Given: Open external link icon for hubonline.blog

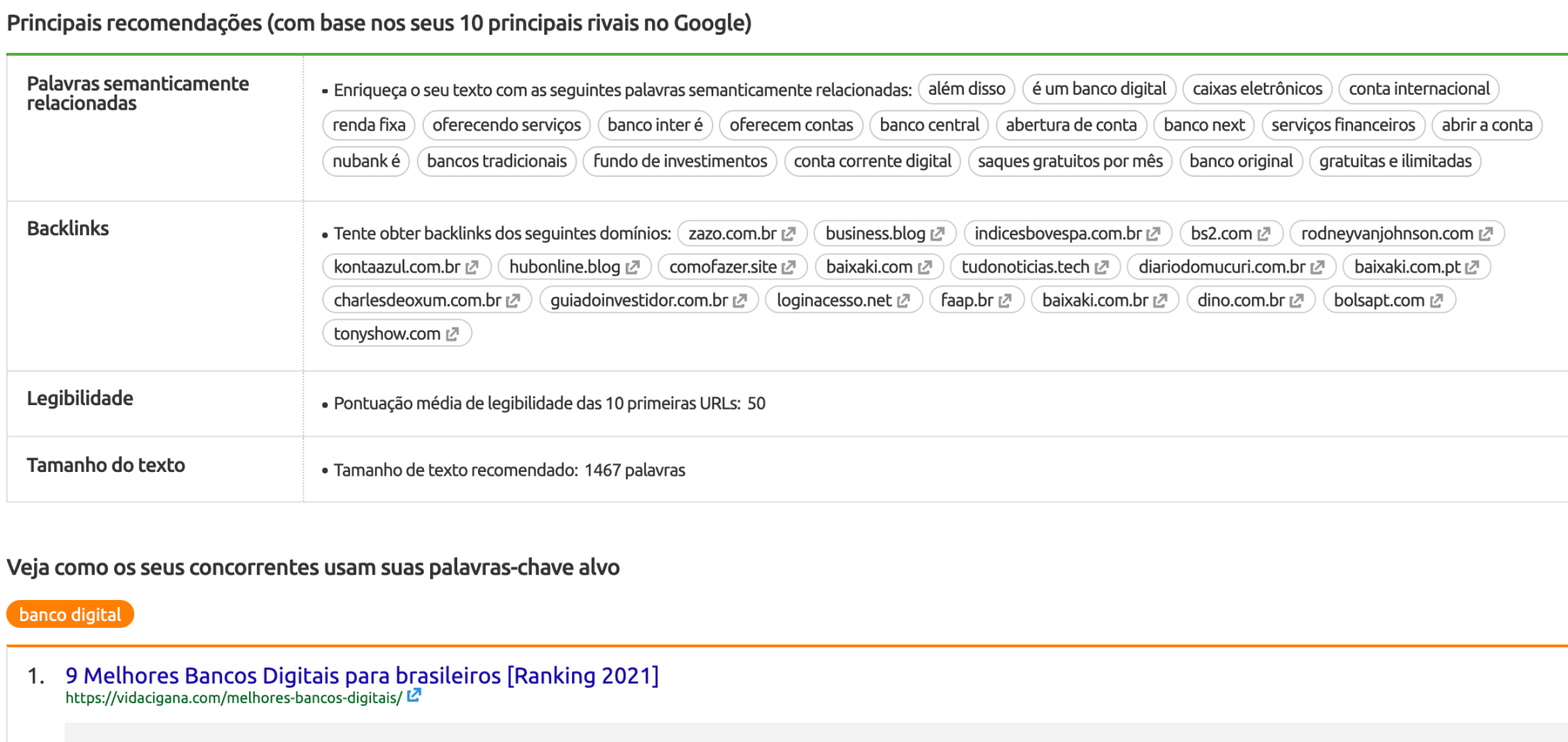Looking at the screenshot, I should pyautogui.click(x=633, y=267).
